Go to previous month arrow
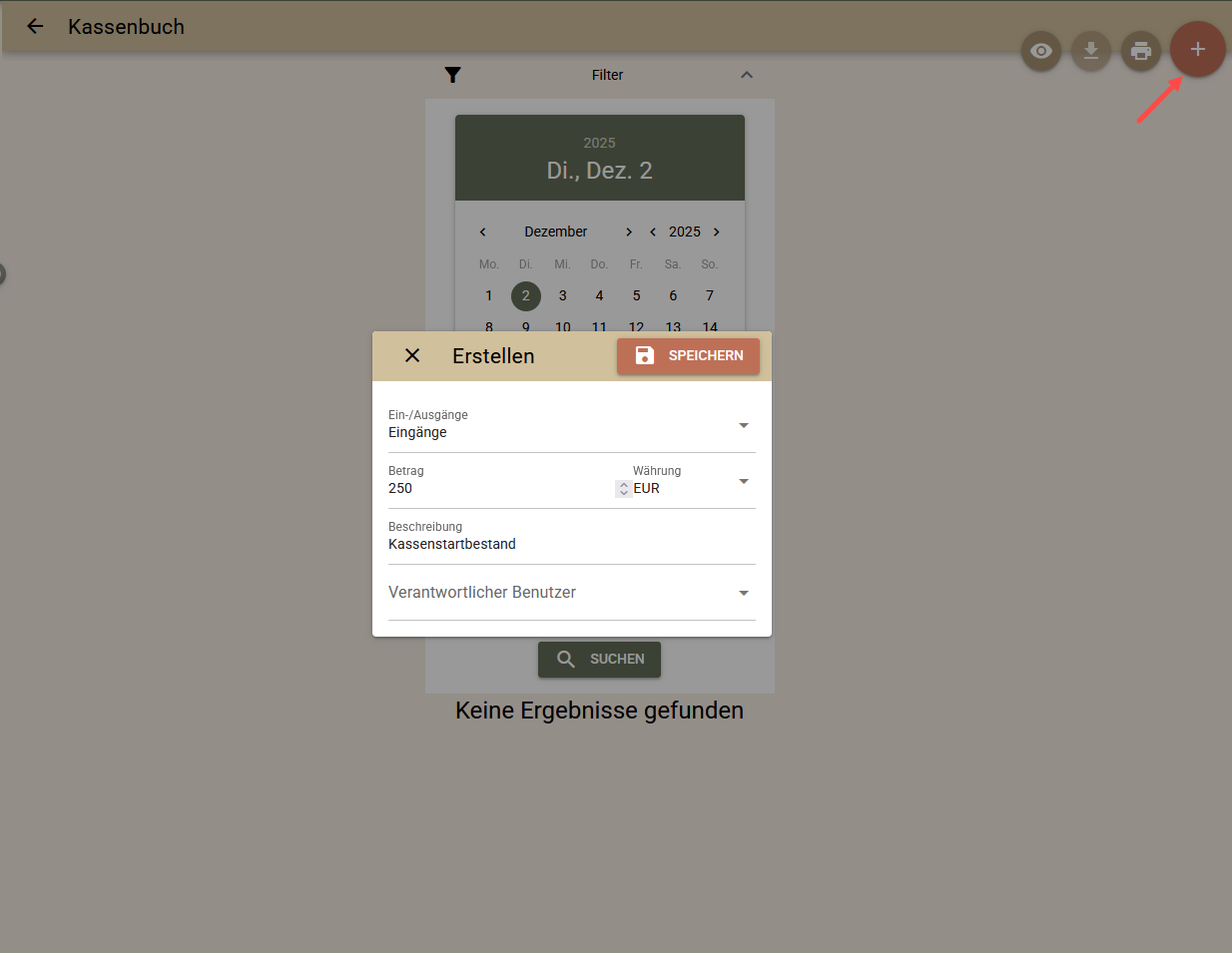1232x953 pixels. click(x=482, y=232)
